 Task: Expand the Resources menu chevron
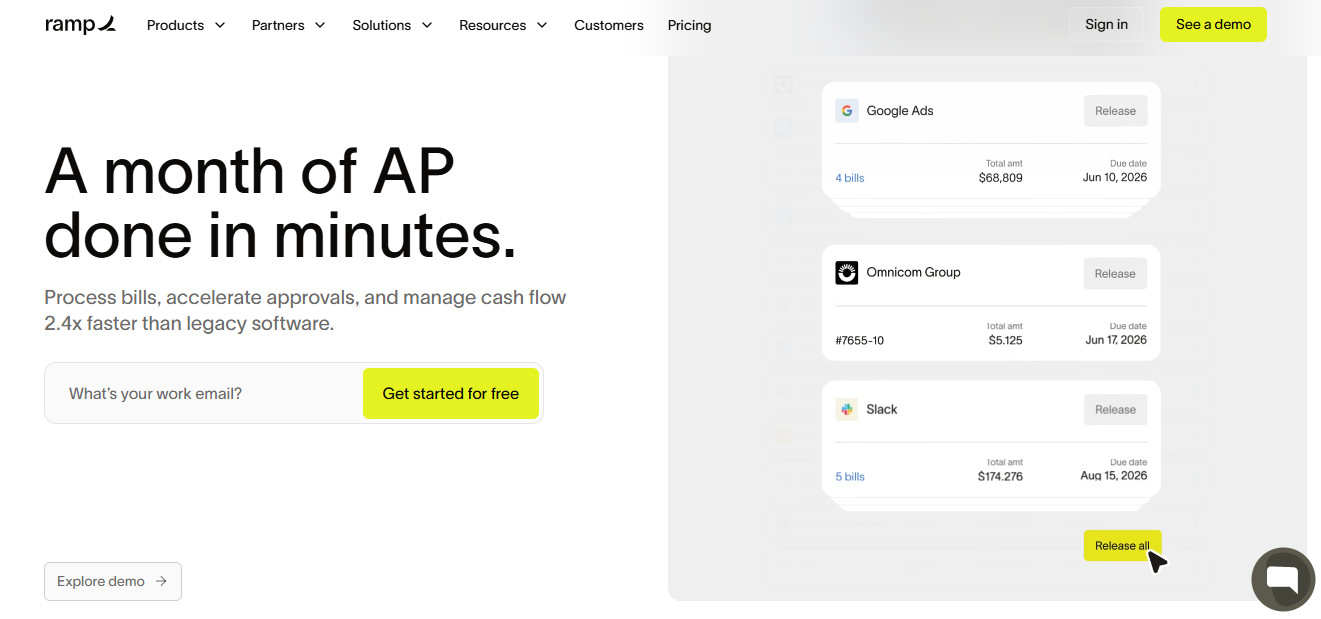[542, 25]
